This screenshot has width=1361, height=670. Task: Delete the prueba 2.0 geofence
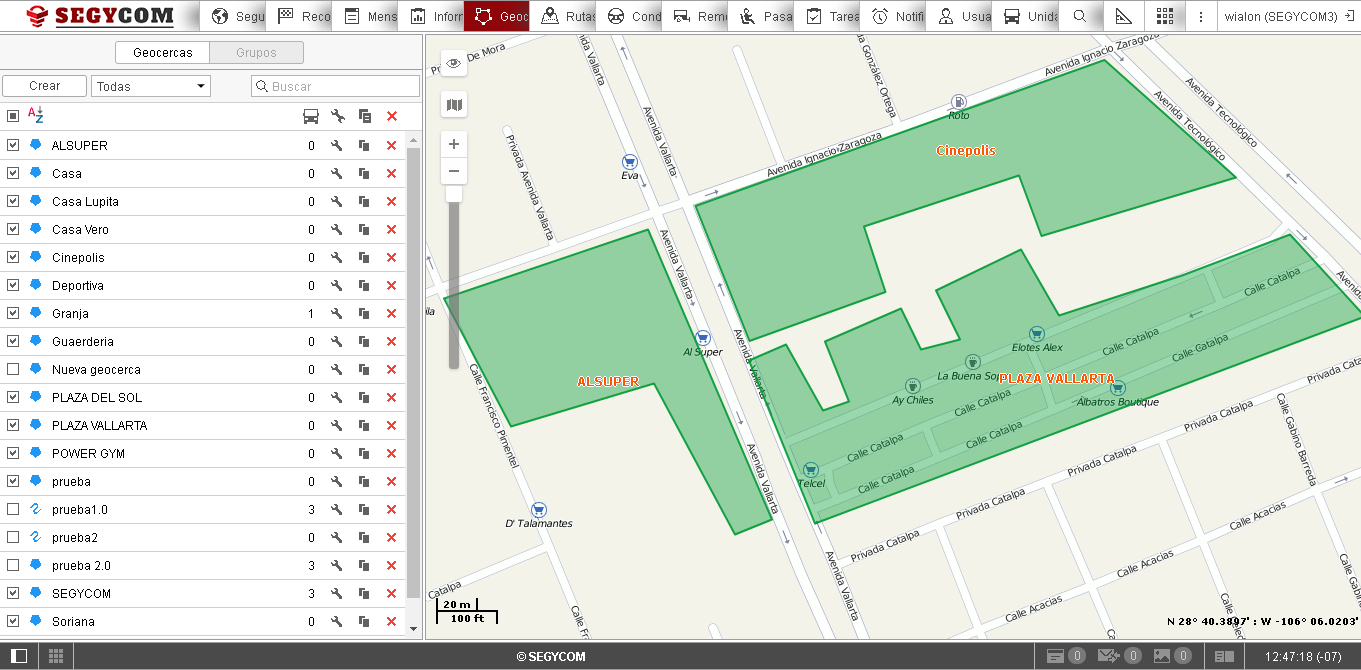392,565
